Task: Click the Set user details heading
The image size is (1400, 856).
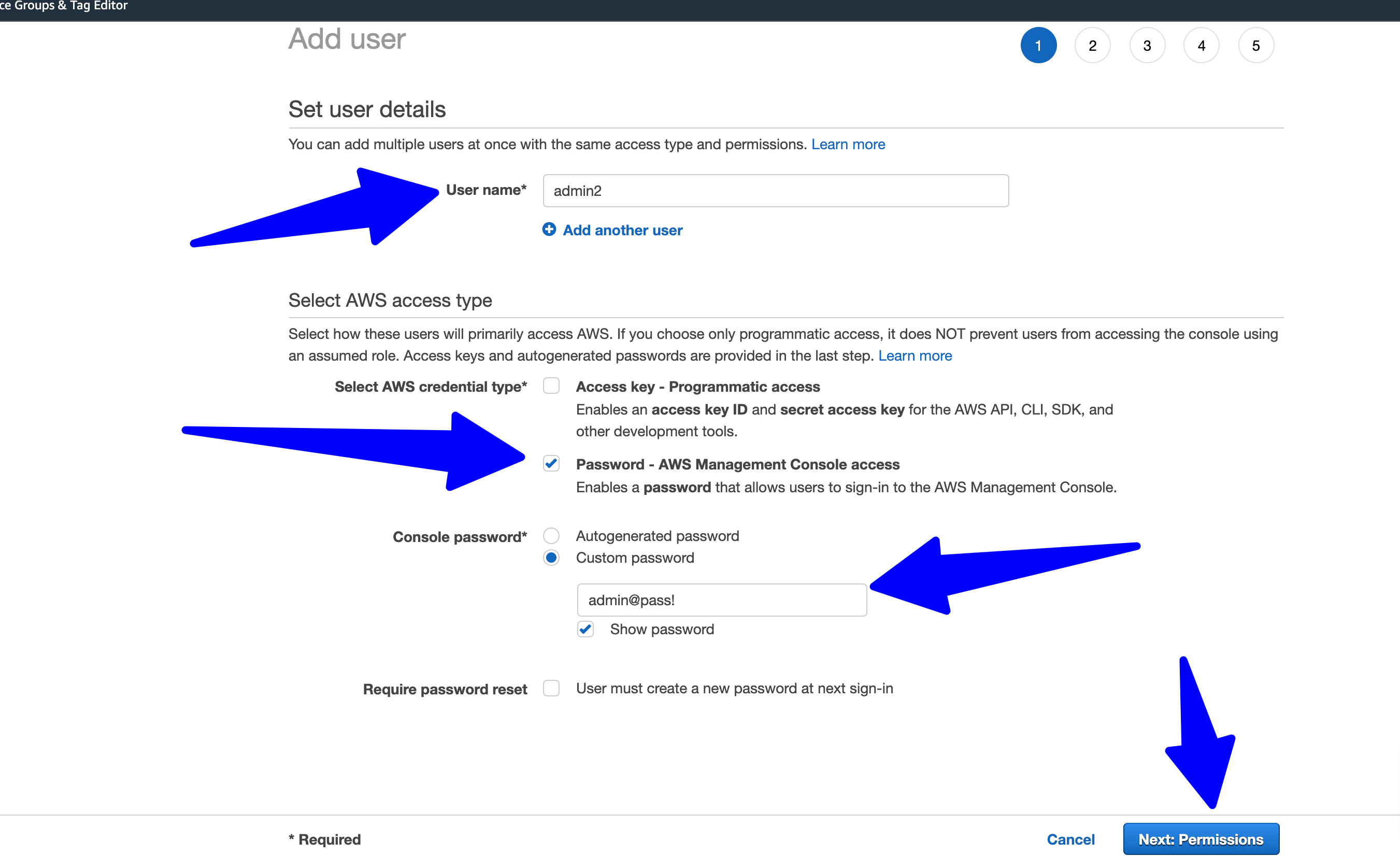Action: pyautogui.click(x=367, y=109)
